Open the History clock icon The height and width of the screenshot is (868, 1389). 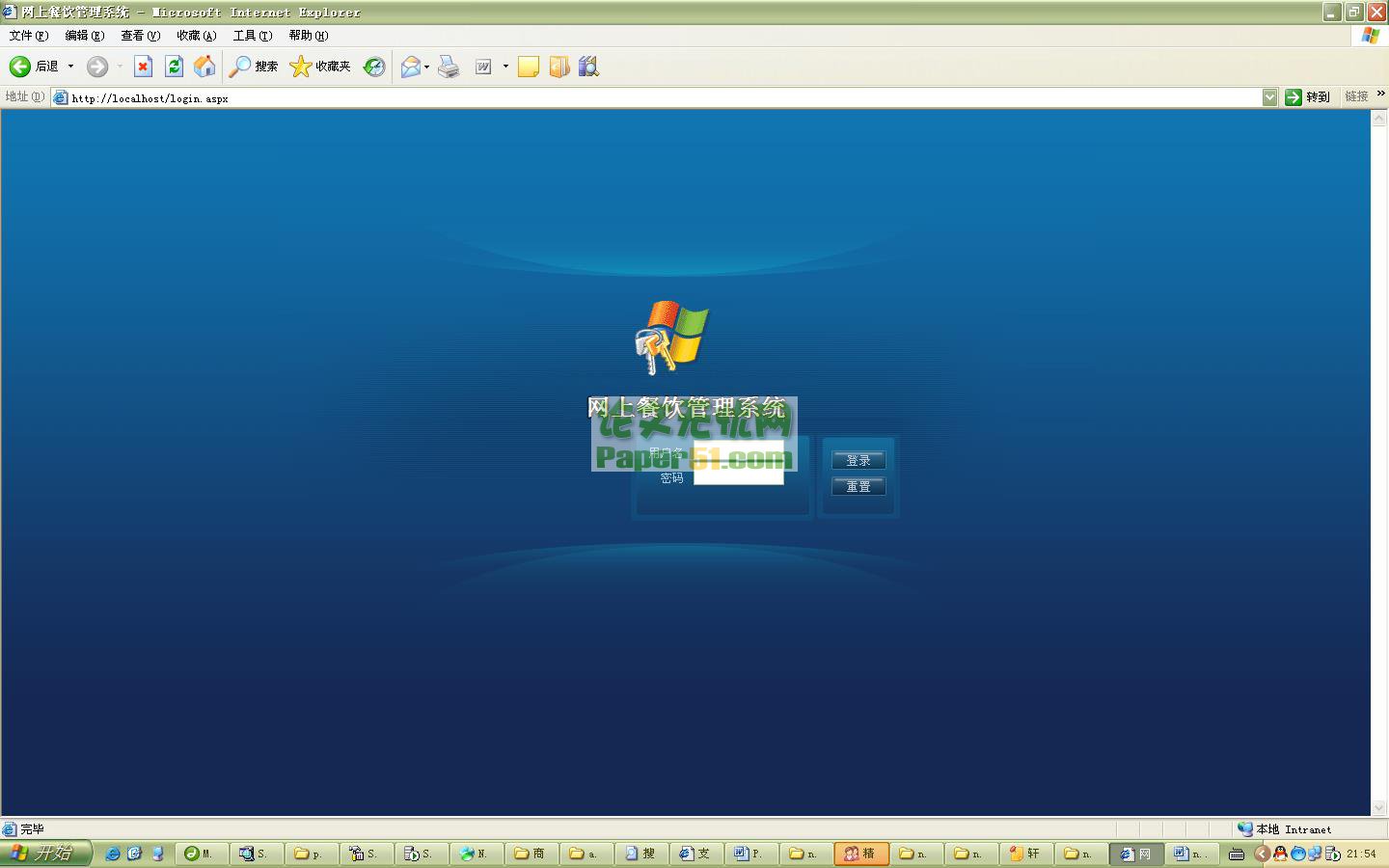click(374, 66)
